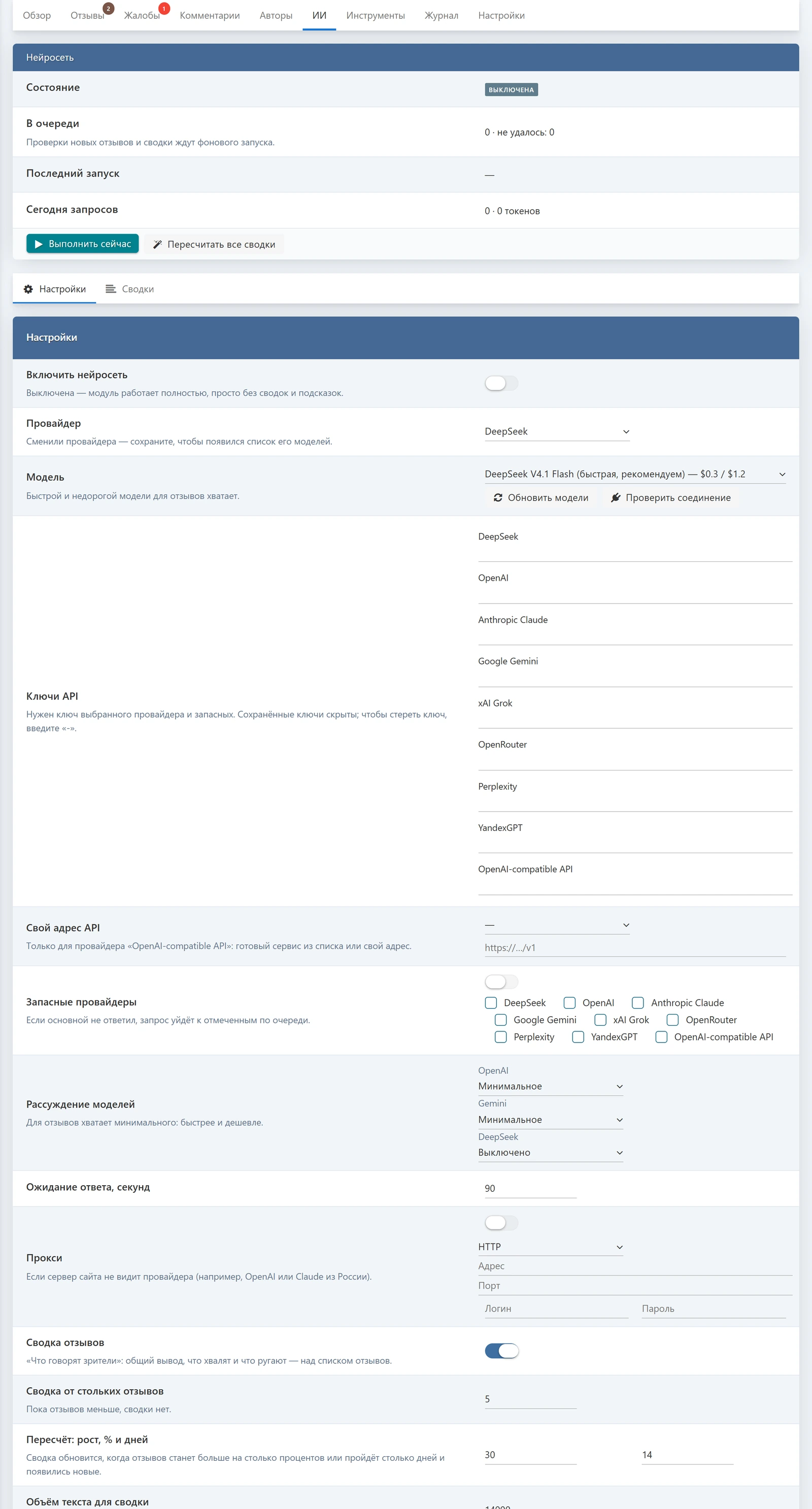The image size is (812, 1509).
Task: Open the Модель dropdown with DeepSeek V4.1 Flash
Action: click(x=635, y=475)
